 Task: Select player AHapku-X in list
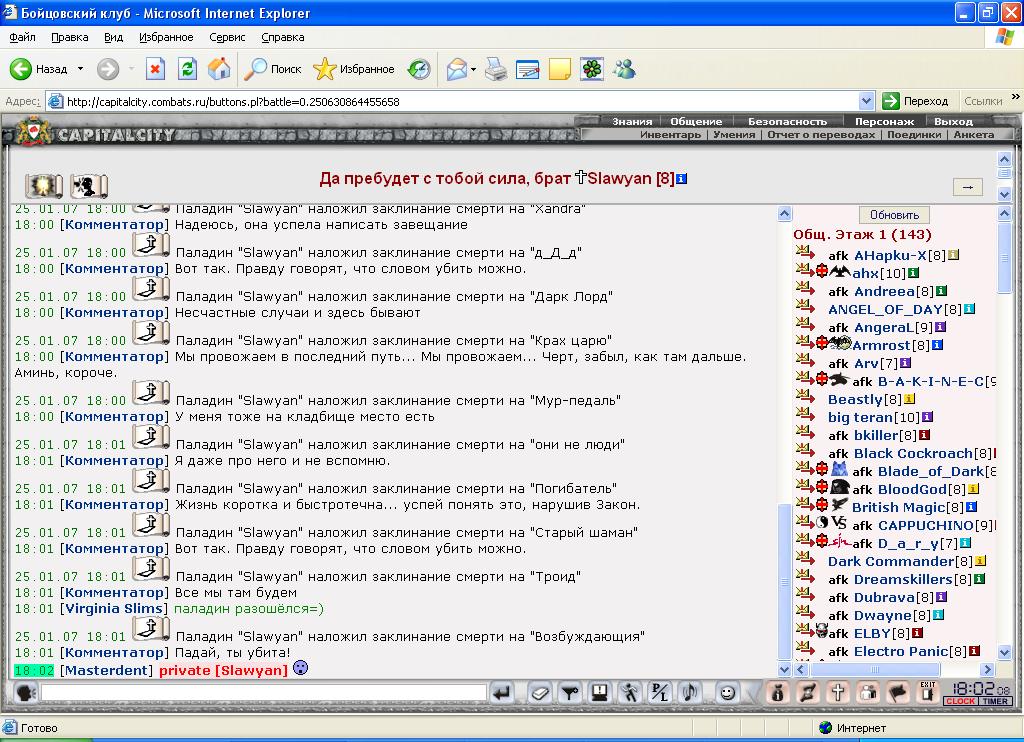pyautogui.click(x=890, y=255)
